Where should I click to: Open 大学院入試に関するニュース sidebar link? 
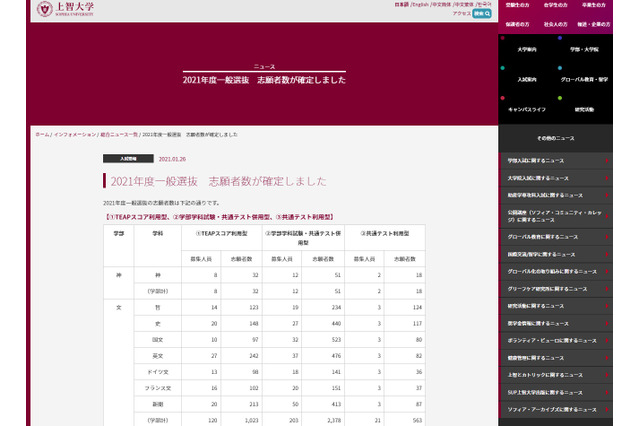(x=556, y=178)
